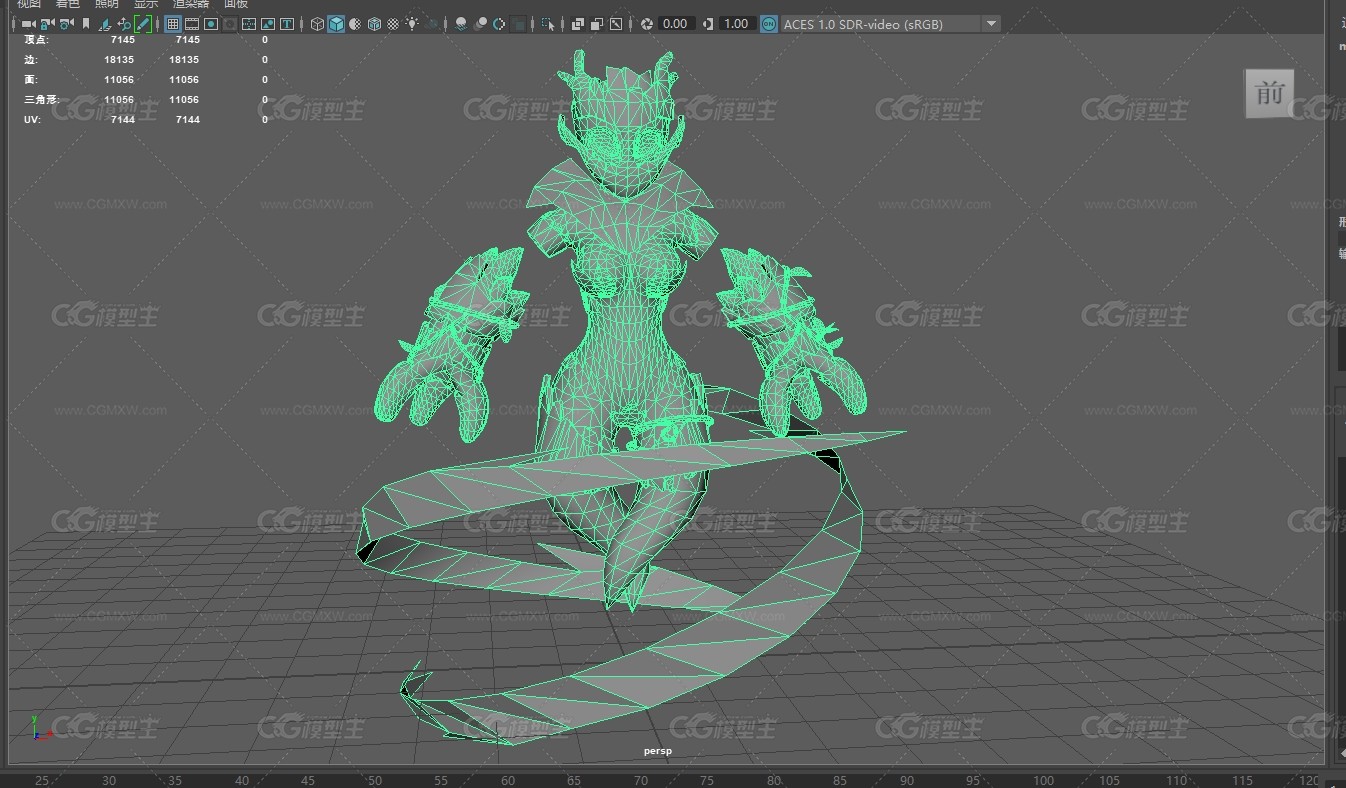Viewport: 1346px width, 788px height.
Task: Toggle the View Transform ON button
Action: pyautogui.click(x=768, y=23)
